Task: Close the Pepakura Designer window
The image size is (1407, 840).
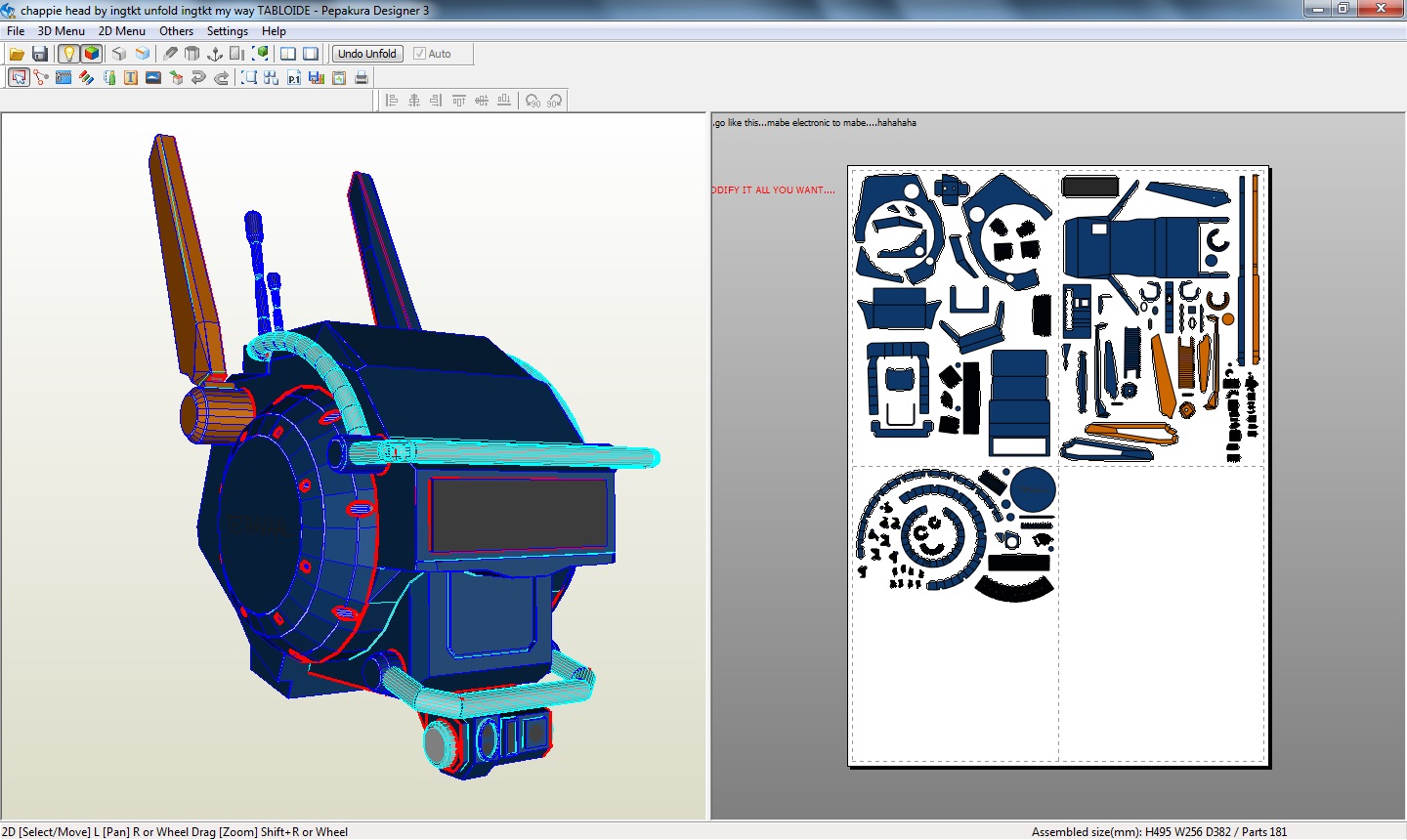Action: click(1382, 9)
